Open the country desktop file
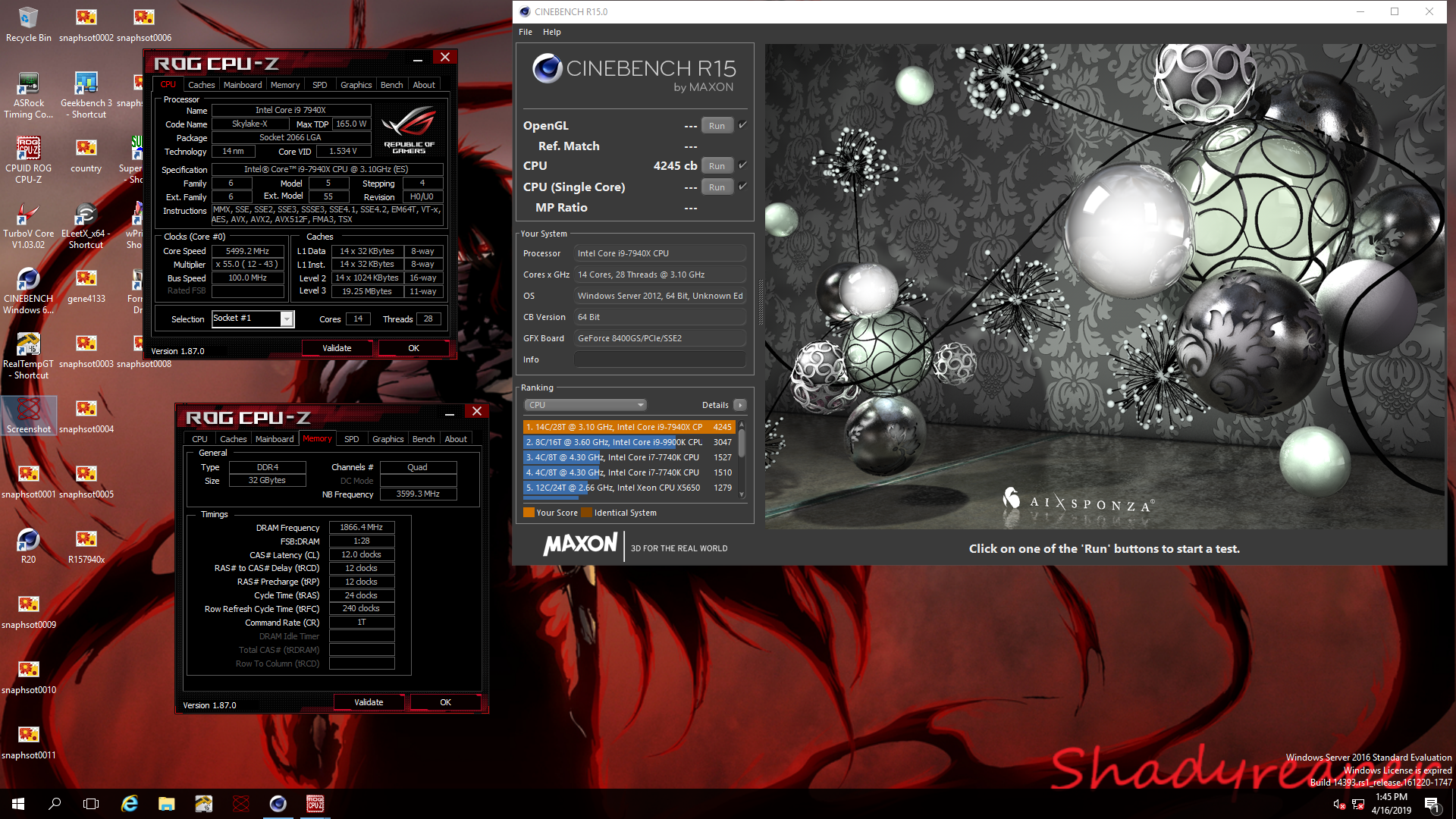1456x819 pixels. tap(86, 155)
